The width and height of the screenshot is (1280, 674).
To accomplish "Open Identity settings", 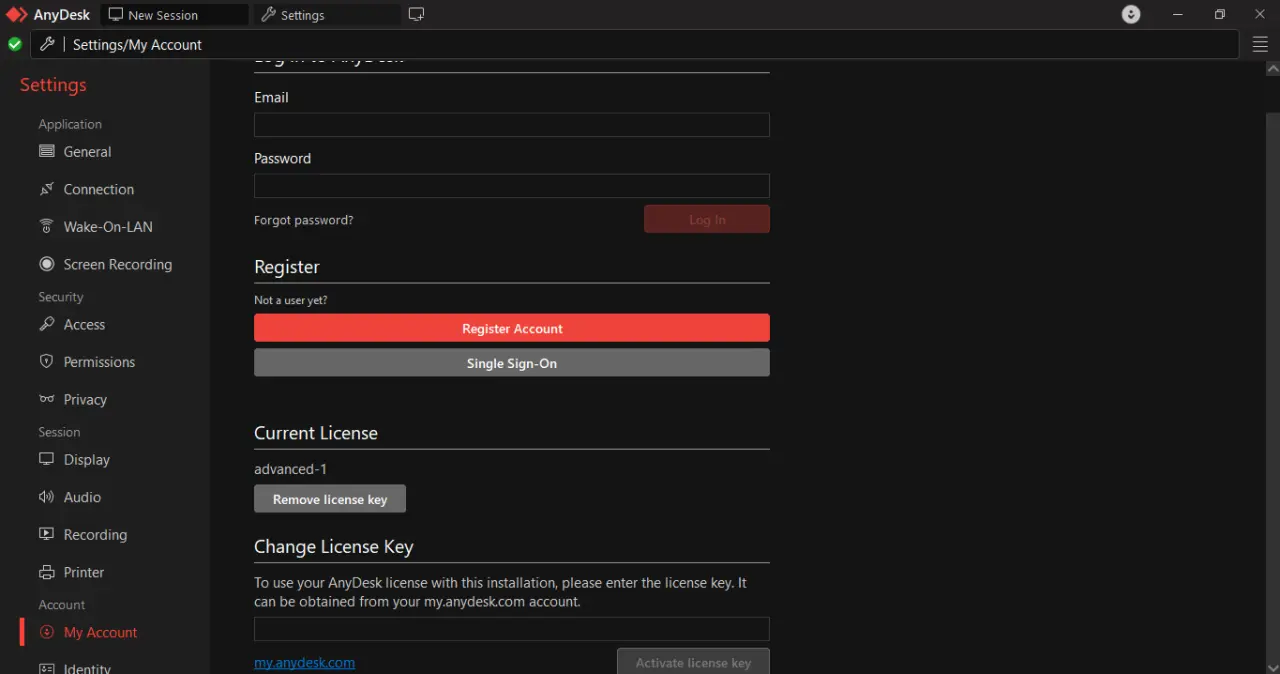I will point(87,668).
